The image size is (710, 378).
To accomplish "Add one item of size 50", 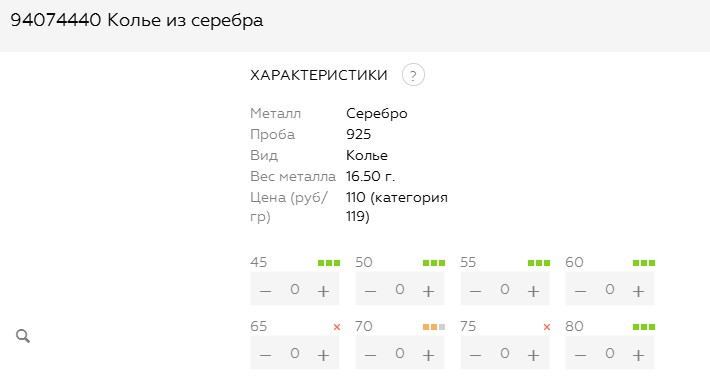I will (x=428, y=291).
